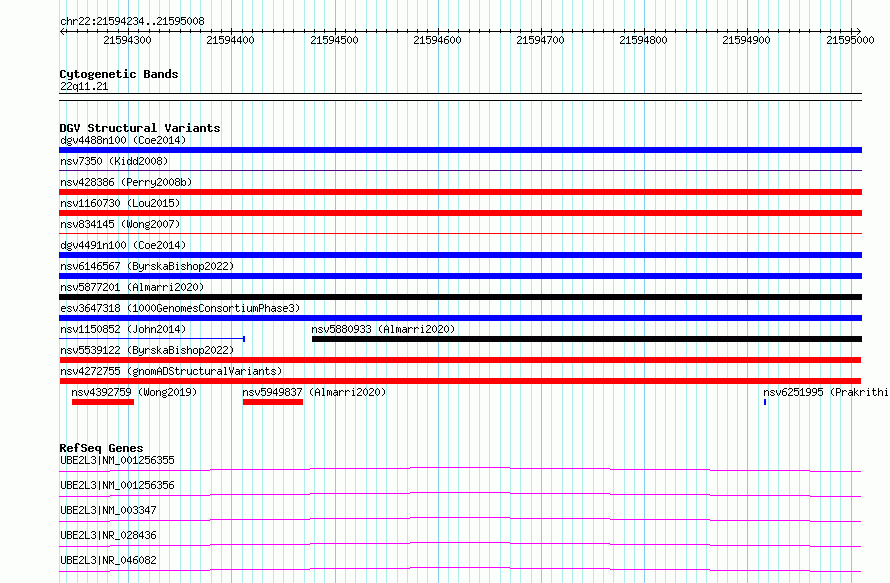The height and width of the screenshot is (583, 890).
Task: Click the blue bar of esv3647318
Action: (460, 318)
